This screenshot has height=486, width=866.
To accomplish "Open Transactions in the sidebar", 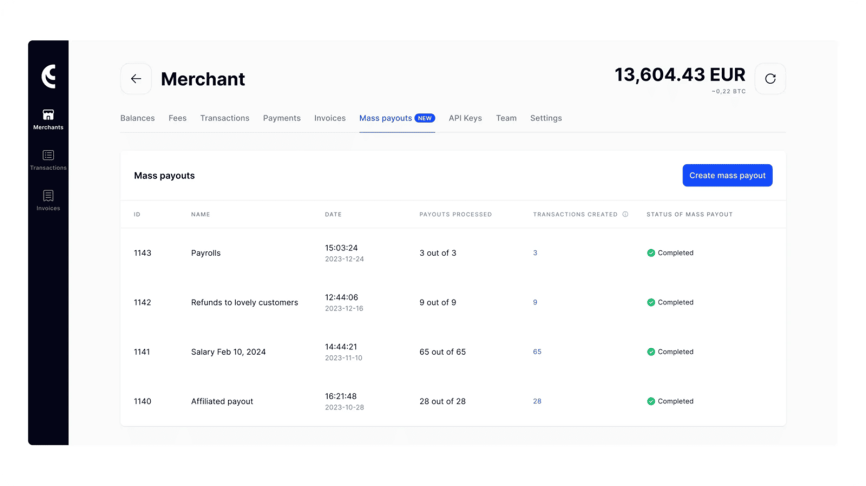I will (48, 160).
